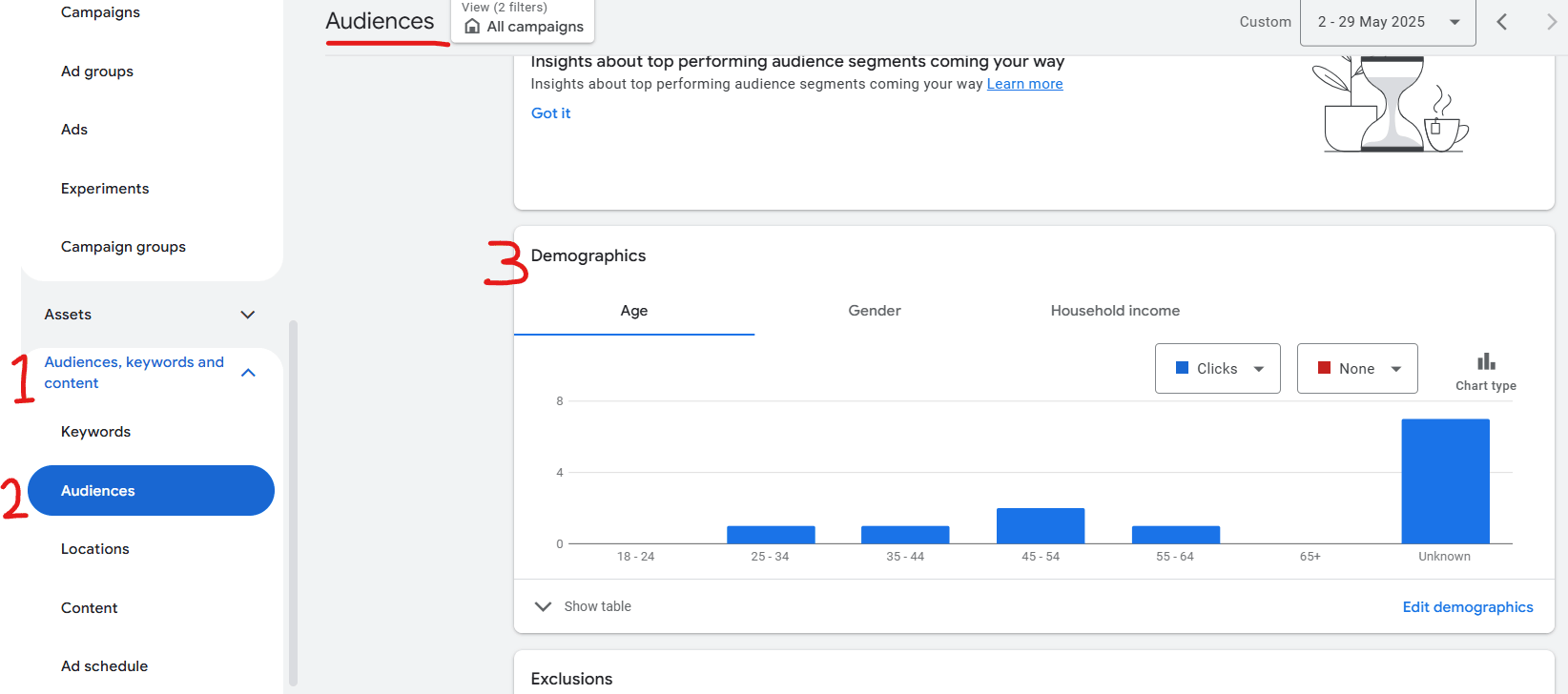Click the Edit demographics link
Screen dimensions: 1568x694
pyautogui.click(x=1468, y=607)
